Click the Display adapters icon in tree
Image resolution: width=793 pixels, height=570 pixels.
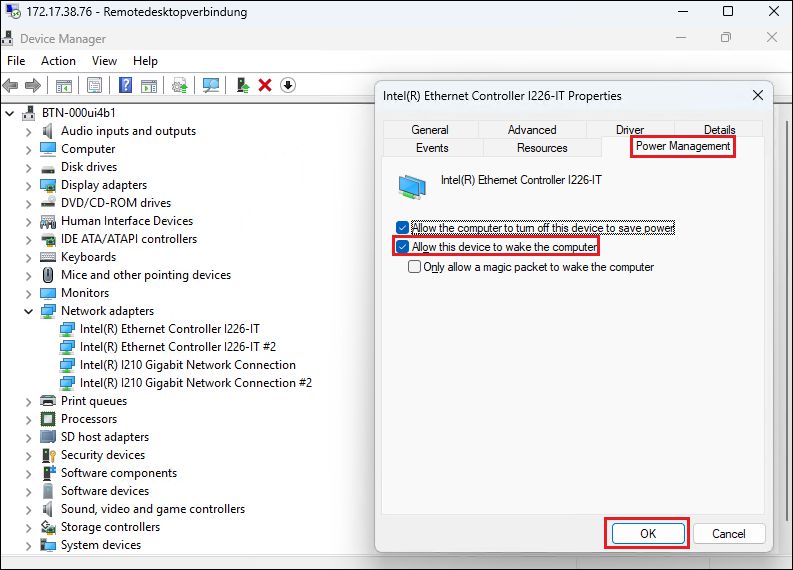point(48,186)
